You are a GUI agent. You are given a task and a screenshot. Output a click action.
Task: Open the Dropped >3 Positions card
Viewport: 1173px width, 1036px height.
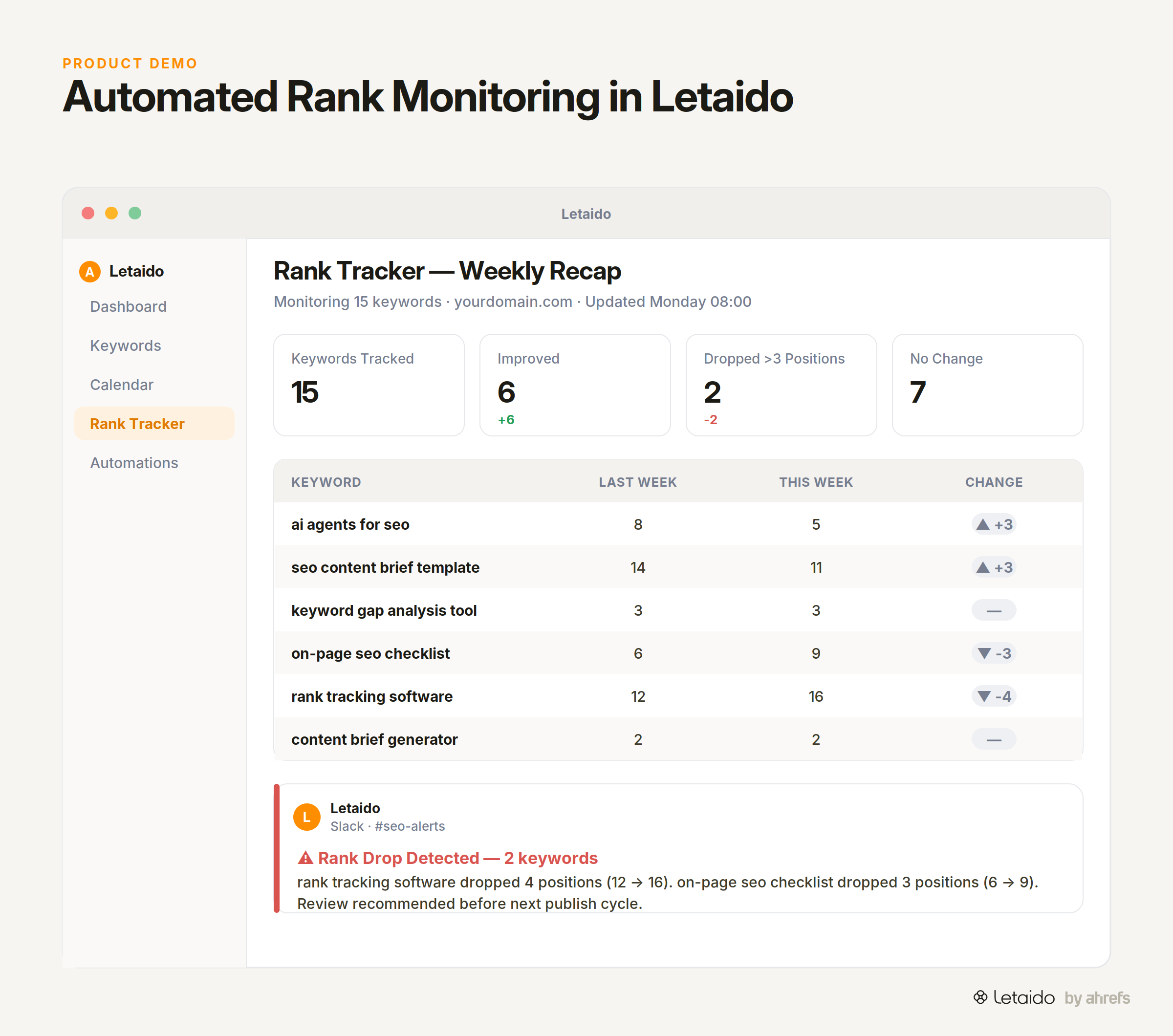pos(781,385)
